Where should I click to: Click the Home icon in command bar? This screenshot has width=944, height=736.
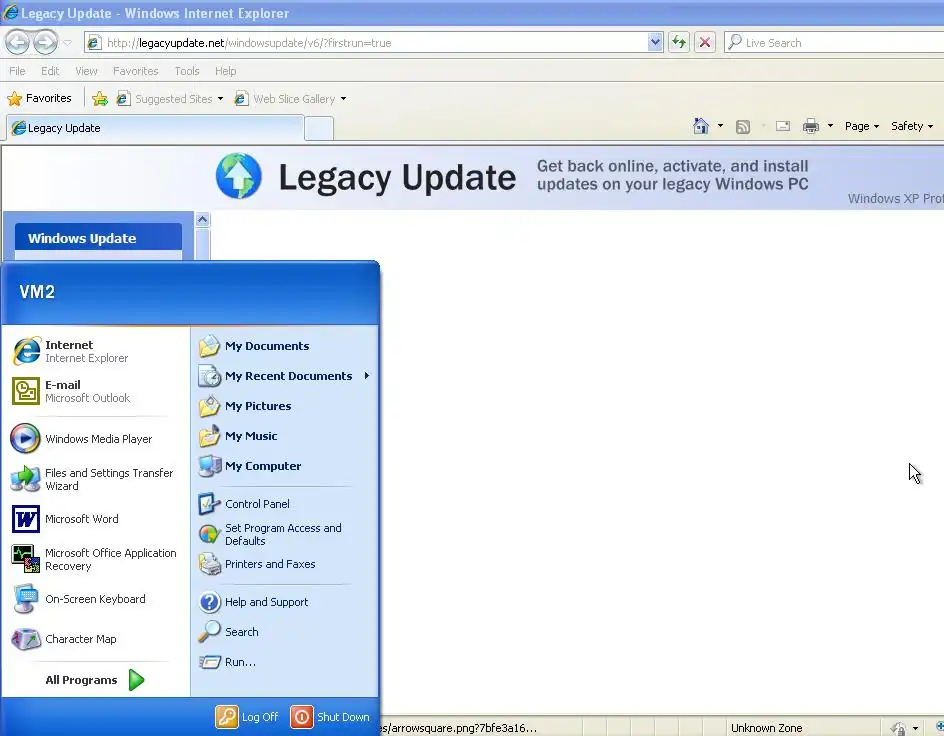point(701,126)
